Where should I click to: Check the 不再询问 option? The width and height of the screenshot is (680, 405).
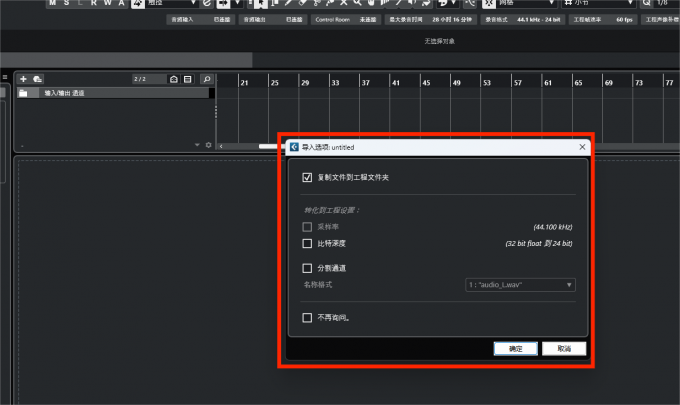[307, 317]
